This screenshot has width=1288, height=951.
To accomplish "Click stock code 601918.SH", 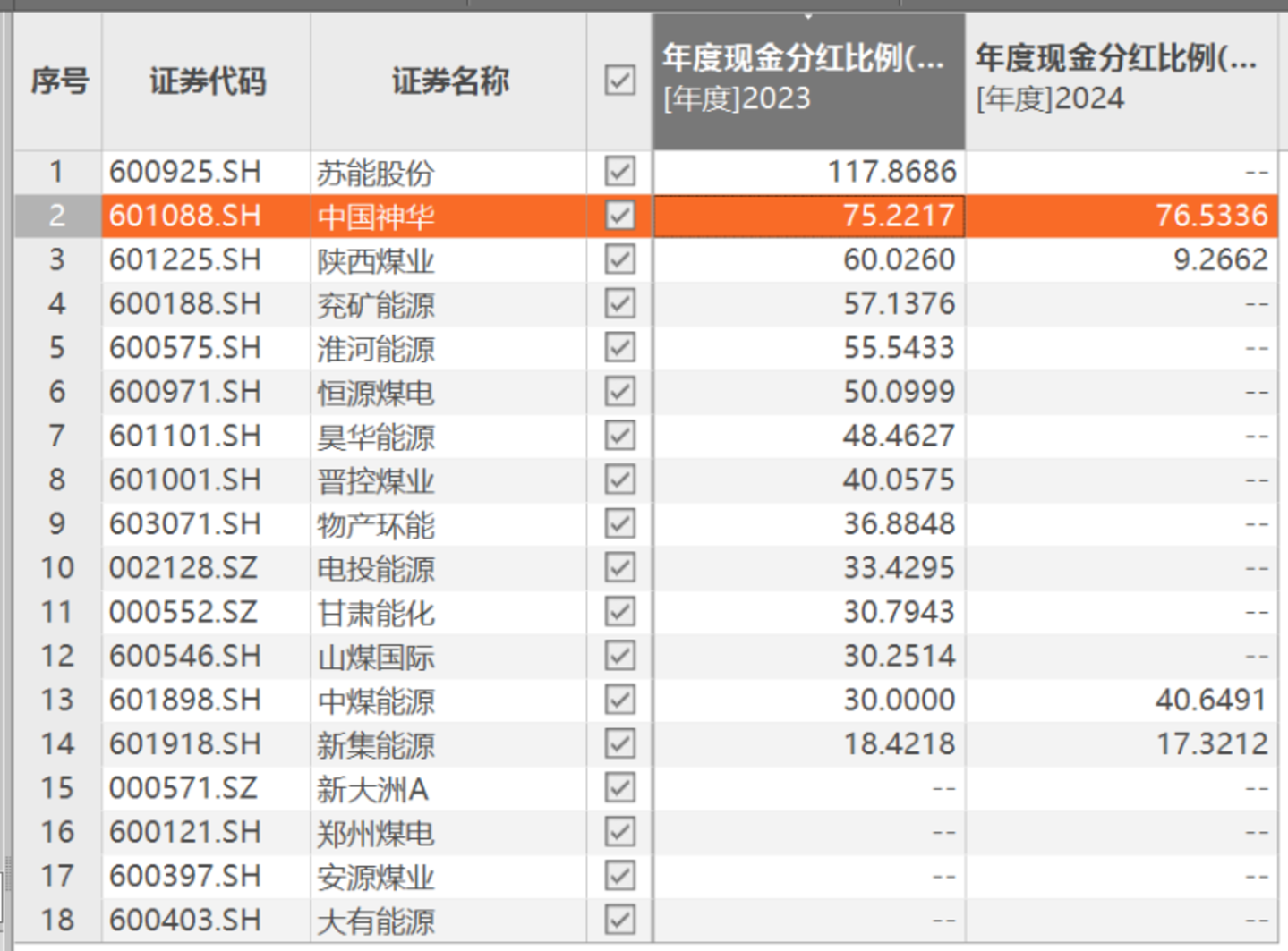I will pos(185,744).
